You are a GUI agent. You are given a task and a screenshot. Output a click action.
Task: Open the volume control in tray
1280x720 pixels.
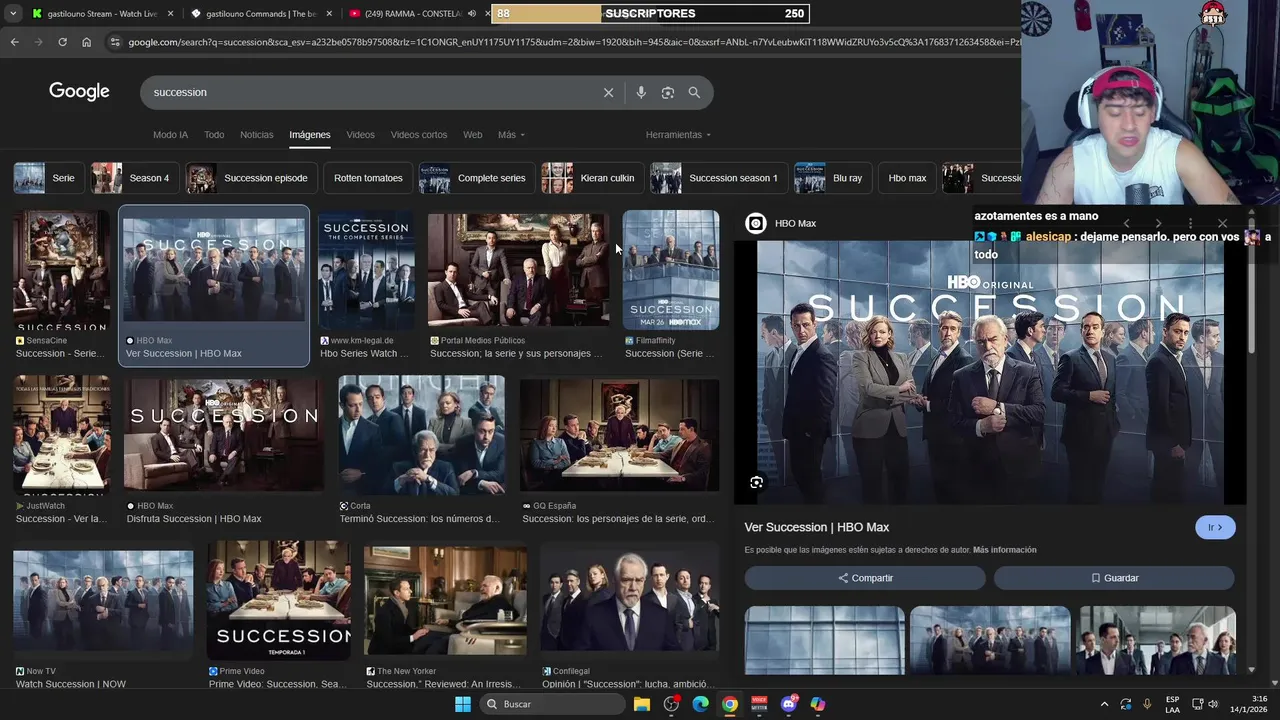coord(1214,704)
